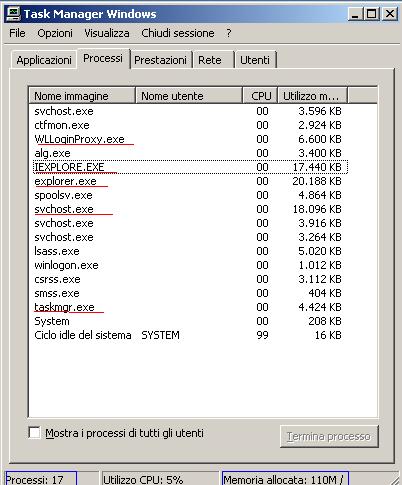Switch to the Prestazioni tab
The height and width of the screenshot is (485, 402).
[160, 60]
